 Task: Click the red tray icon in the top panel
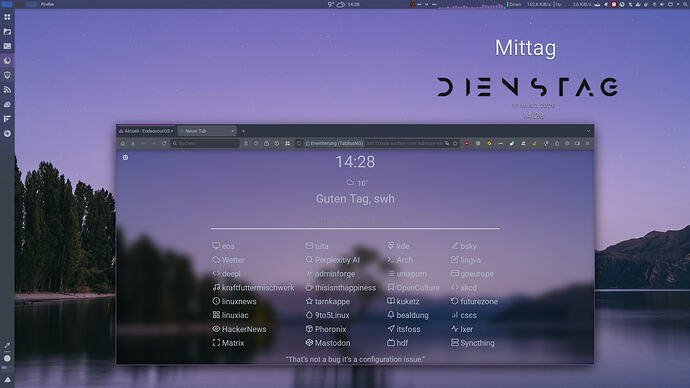[613, 4]
